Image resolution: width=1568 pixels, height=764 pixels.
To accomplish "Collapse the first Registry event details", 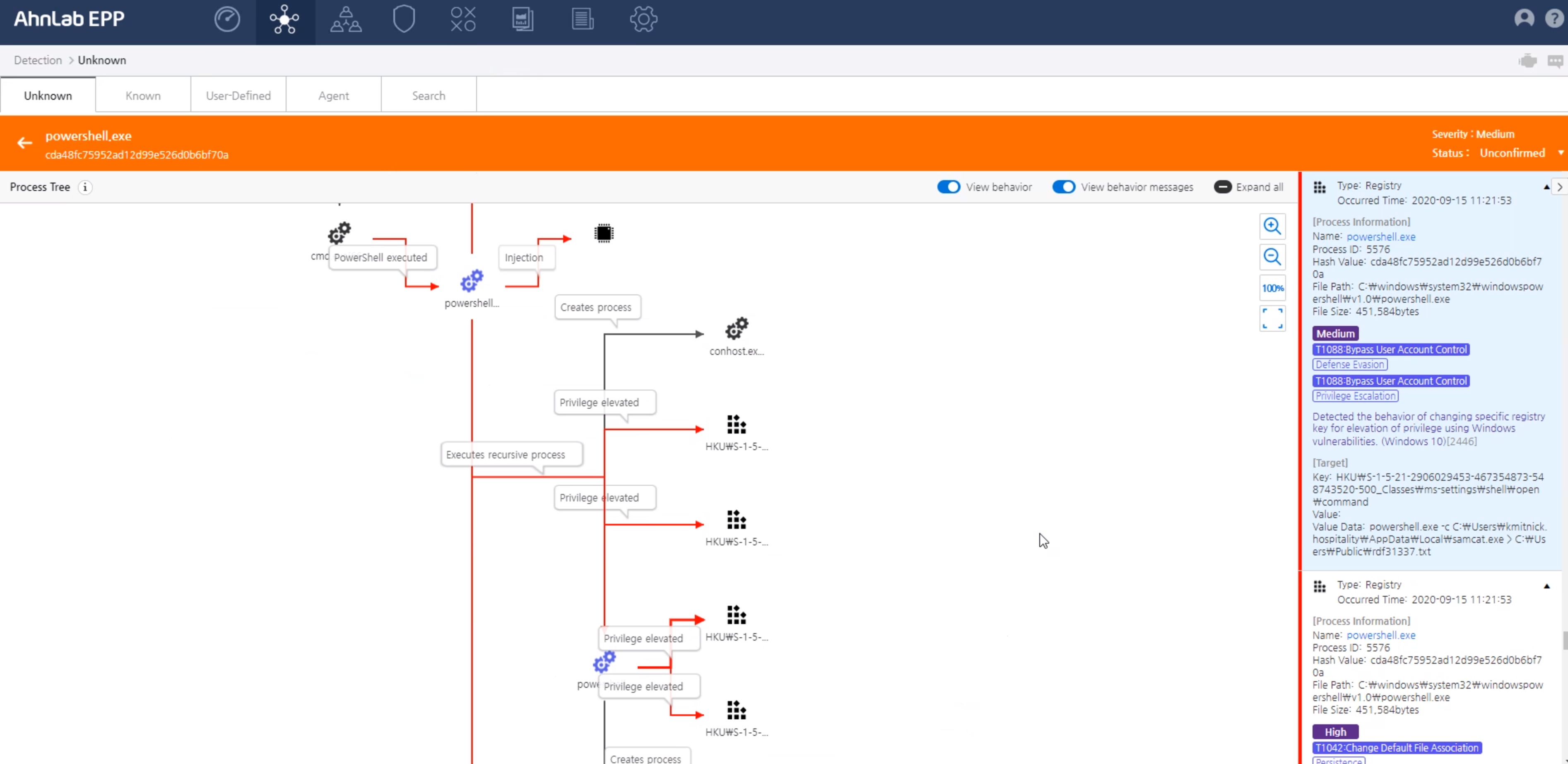I will pos(1546,187).
